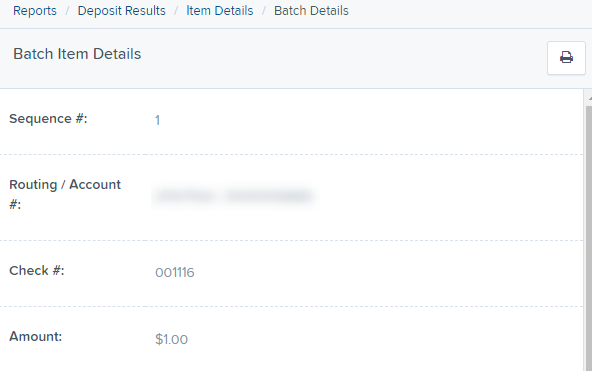Click the $1.00 amount value
Viewport: 592px width, 371px height.
171,339
